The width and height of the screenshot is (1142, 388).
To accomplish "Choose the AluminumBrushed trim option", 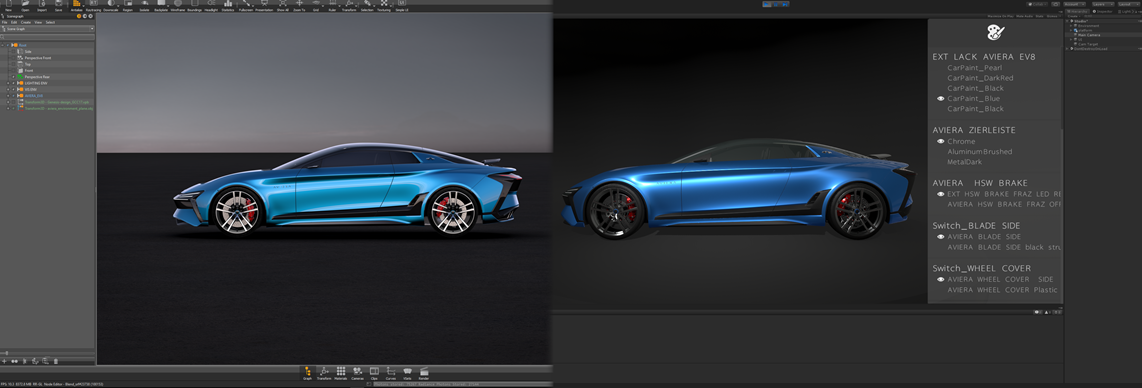I will pyautogui.click(x=980, y=151).
